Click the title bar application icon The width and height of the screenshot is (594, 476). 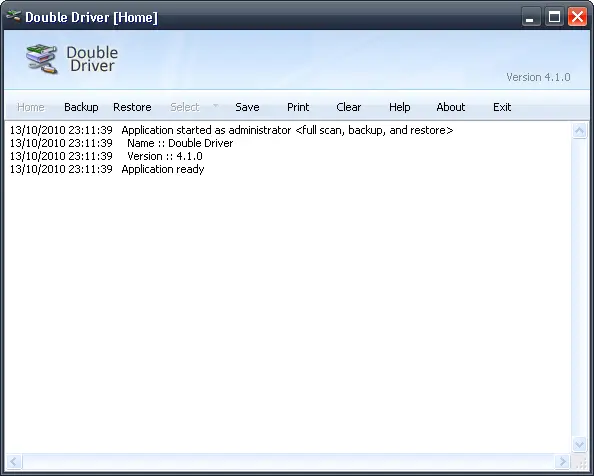[14, 16]
